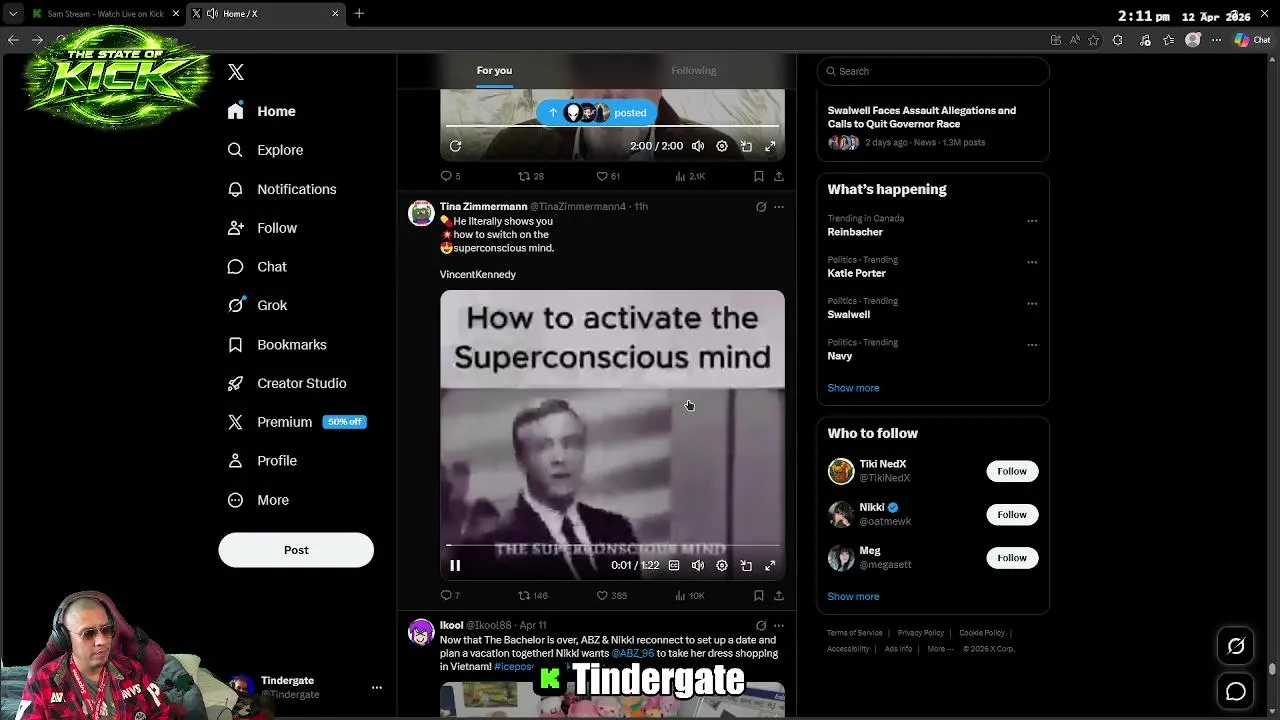Screen dimensions: 1280x720
Task: Open the @ABZ_96 mention link
Action: click(633, 653)
